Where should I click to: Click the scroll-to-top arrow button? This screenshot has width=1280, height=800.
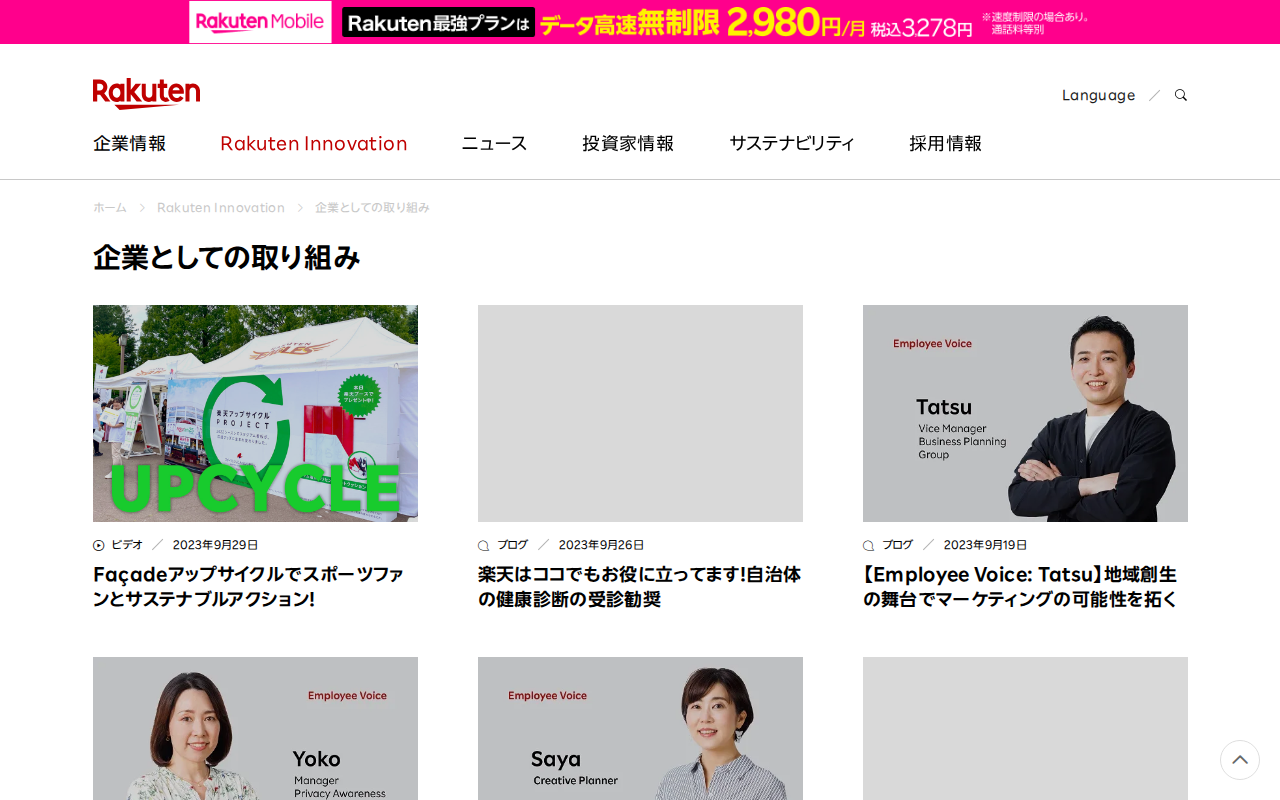tap(1240, 760)
